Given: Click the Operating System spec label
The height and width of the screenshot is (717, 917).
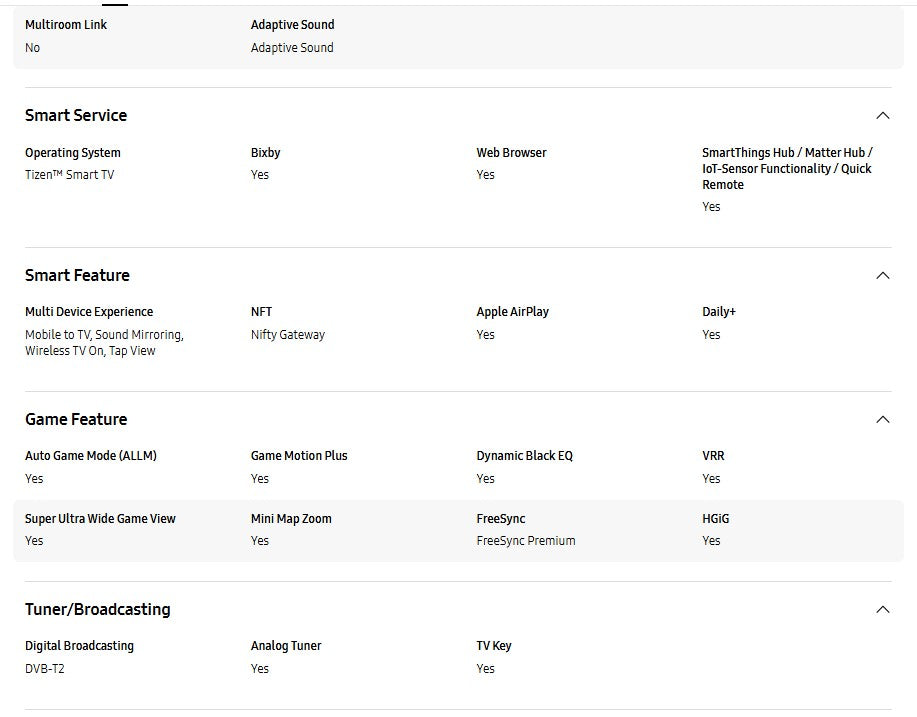Looking at the screenshot, I should [x=72, y=153].
